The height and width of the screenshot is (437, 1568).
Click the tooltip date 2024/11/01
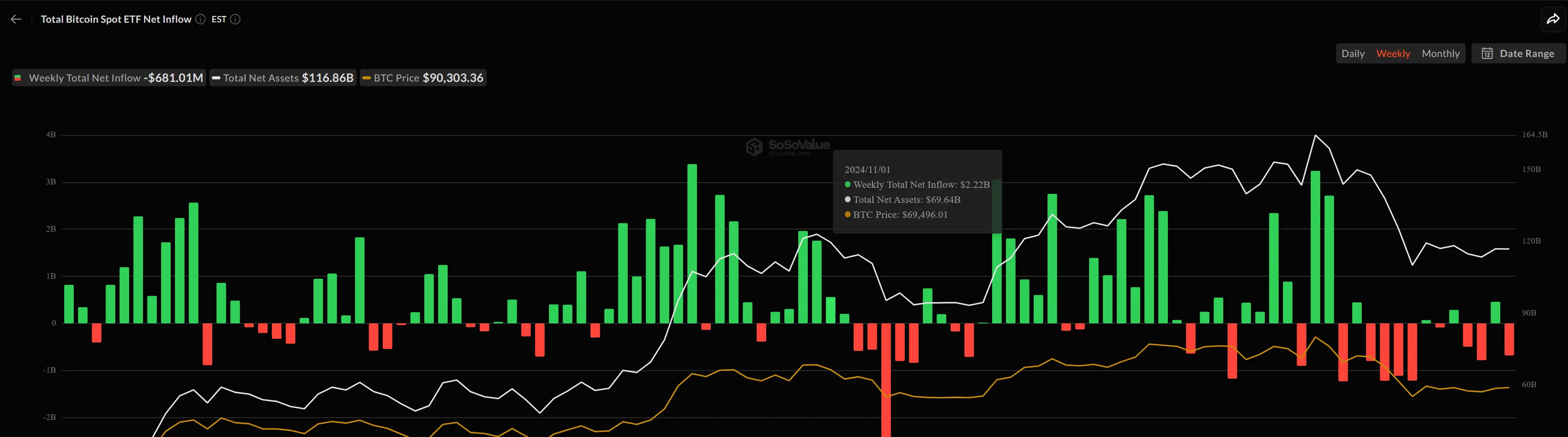867,170
